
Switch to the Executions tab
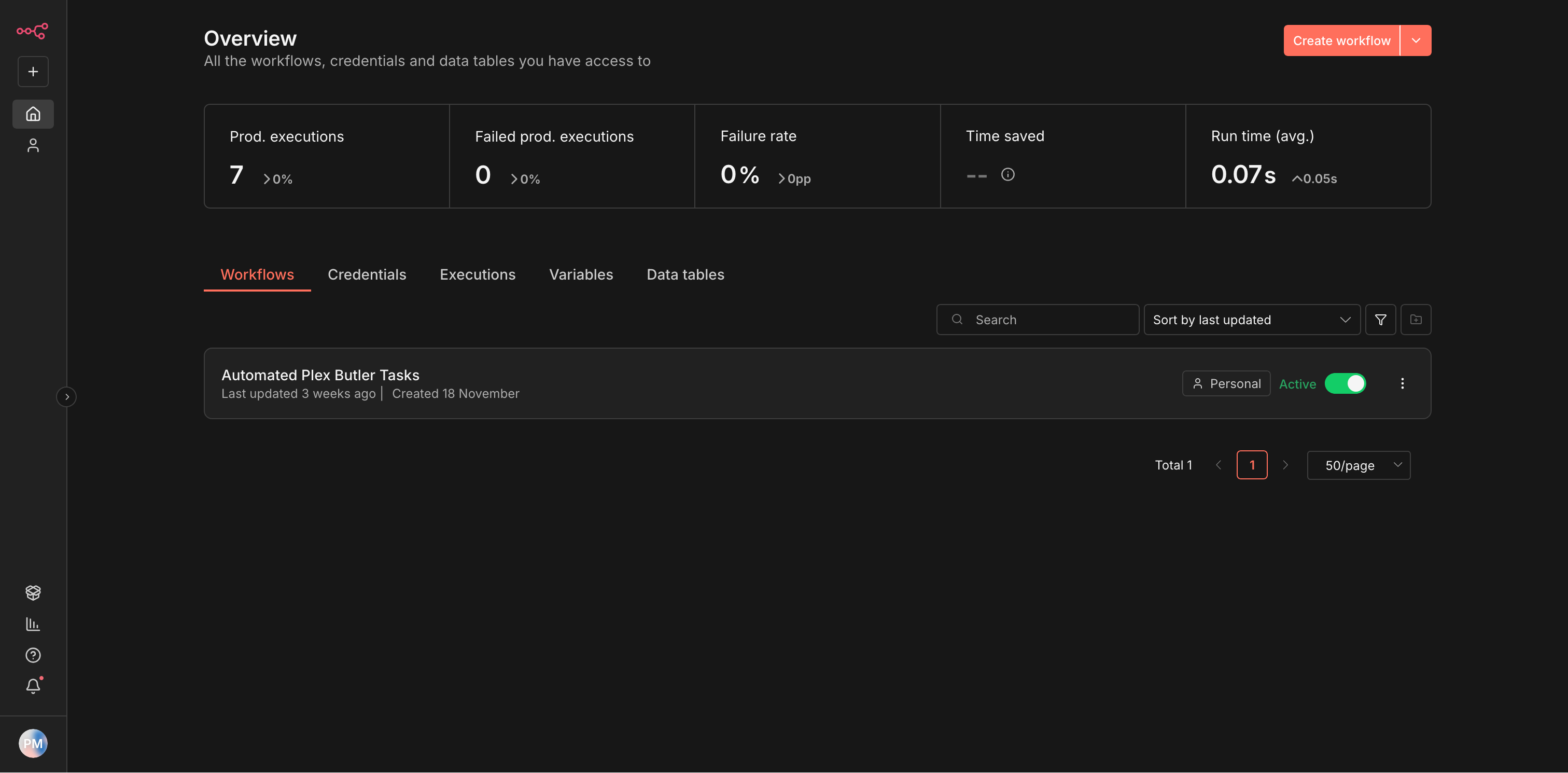coord(477,275)
